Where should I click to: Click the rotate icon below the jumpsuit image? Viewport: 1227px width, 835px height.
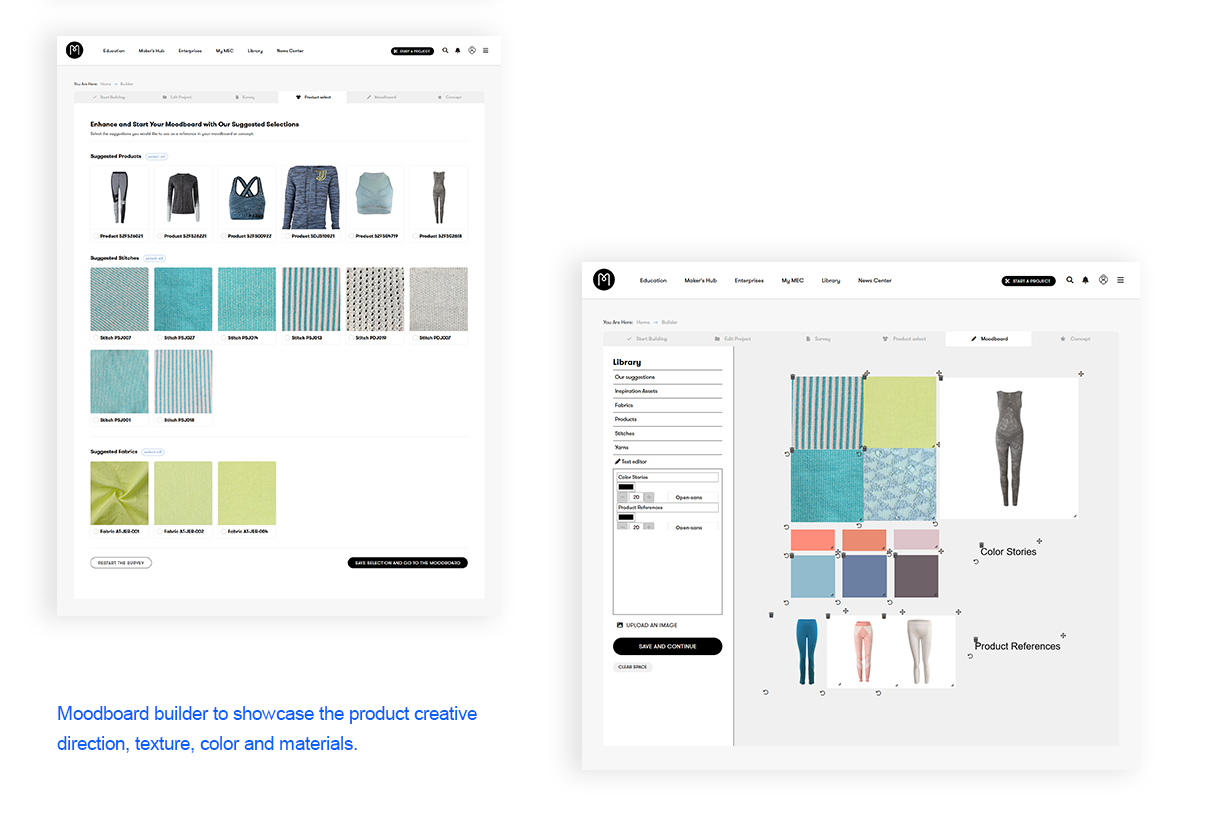(934, 523)
